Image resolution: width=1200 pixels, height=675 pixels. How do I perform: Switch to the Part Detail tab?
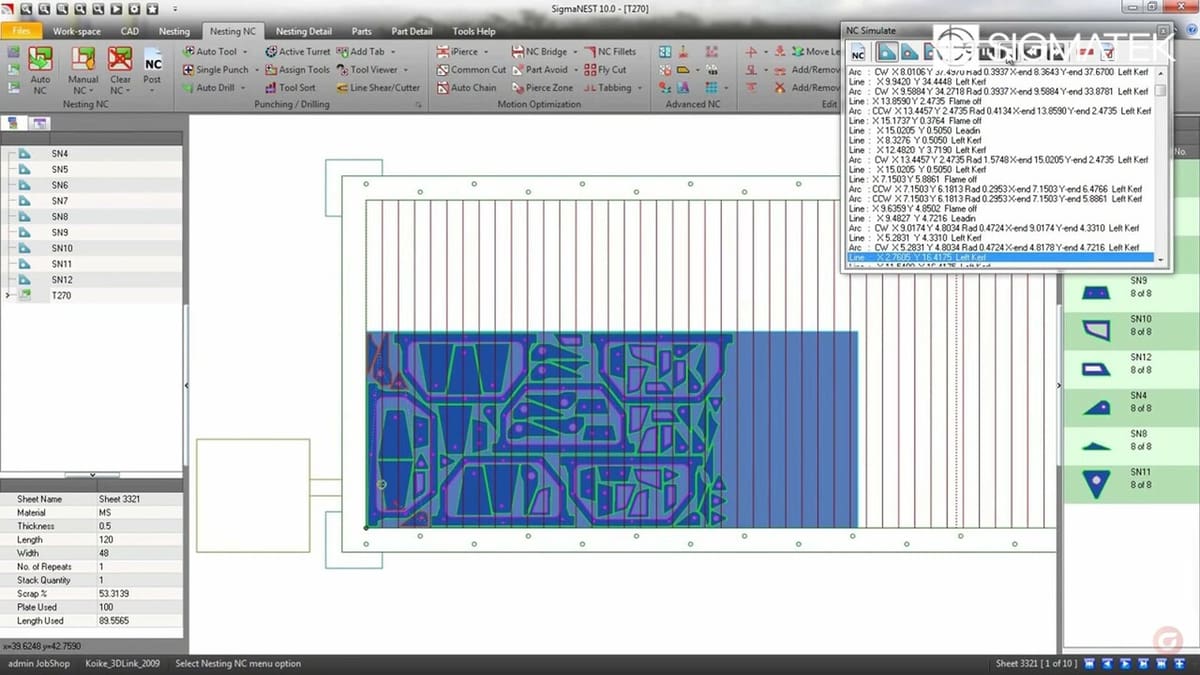point(412,31)
